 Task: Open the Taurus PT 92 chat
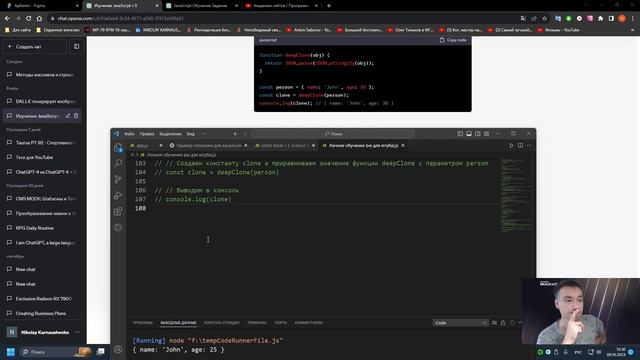tap(42, 143)
